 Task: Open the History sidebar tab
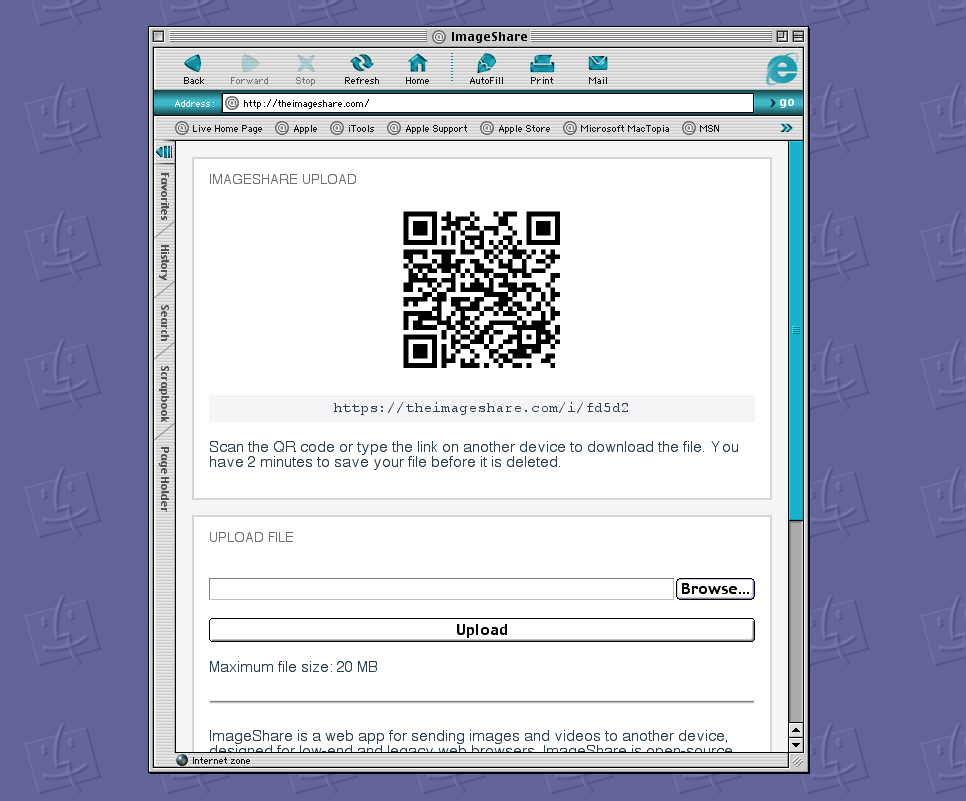pos(164,262)
